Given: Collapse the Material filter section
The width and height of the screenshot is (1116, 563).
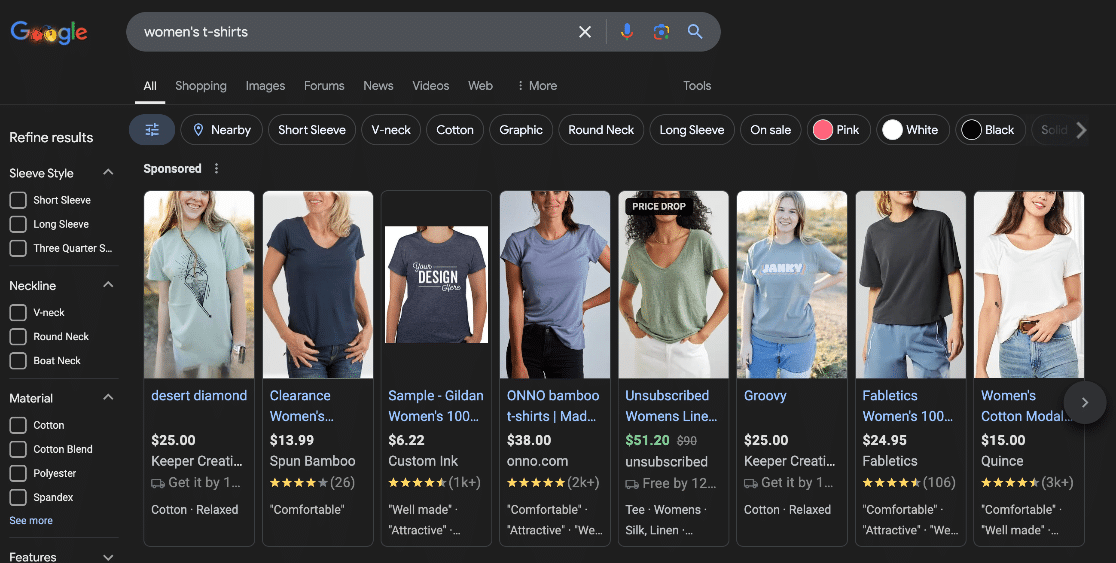Looking at the screenshot, I should click(108, 398).
